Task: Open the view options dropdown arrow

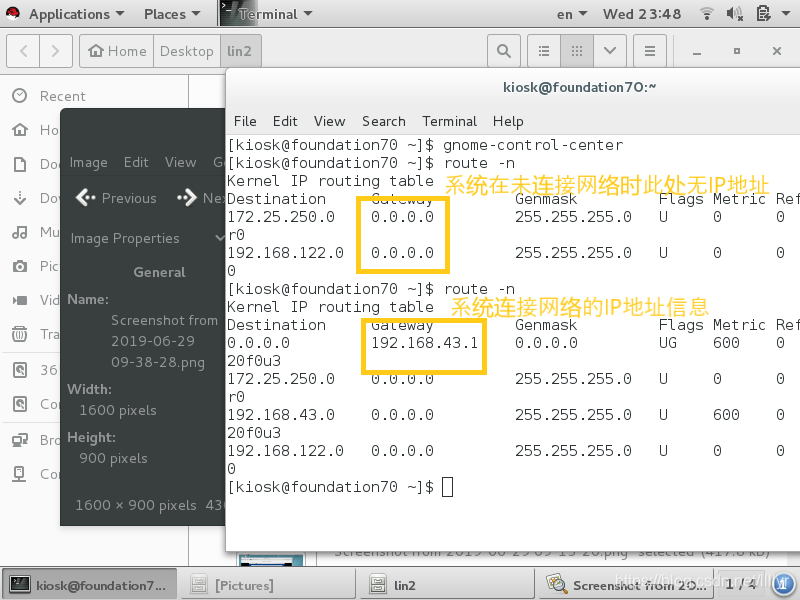Action: [x=609, y=51]
